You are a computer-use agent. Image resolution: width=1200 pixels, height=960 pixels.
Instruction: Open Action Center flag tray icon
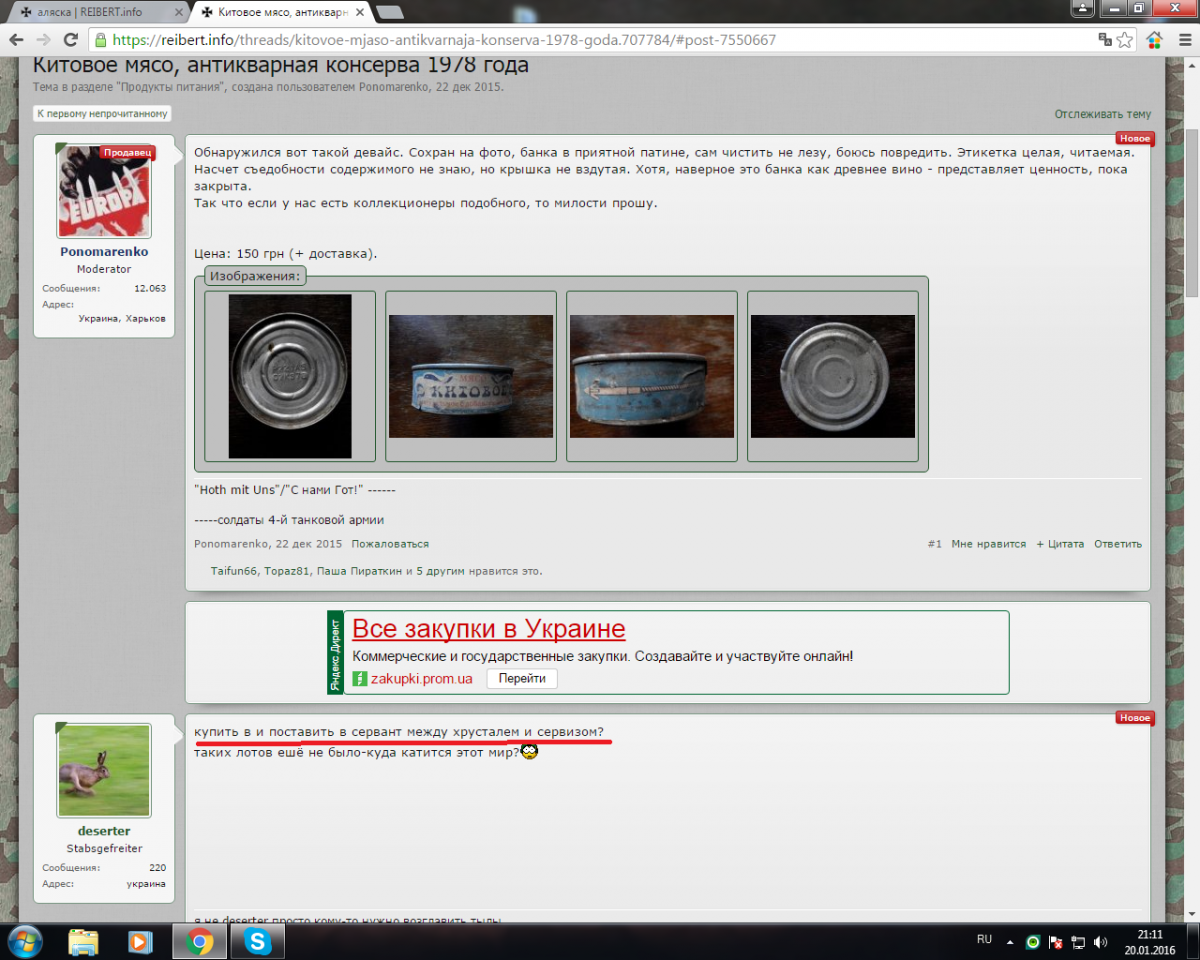click(1055, 941)
